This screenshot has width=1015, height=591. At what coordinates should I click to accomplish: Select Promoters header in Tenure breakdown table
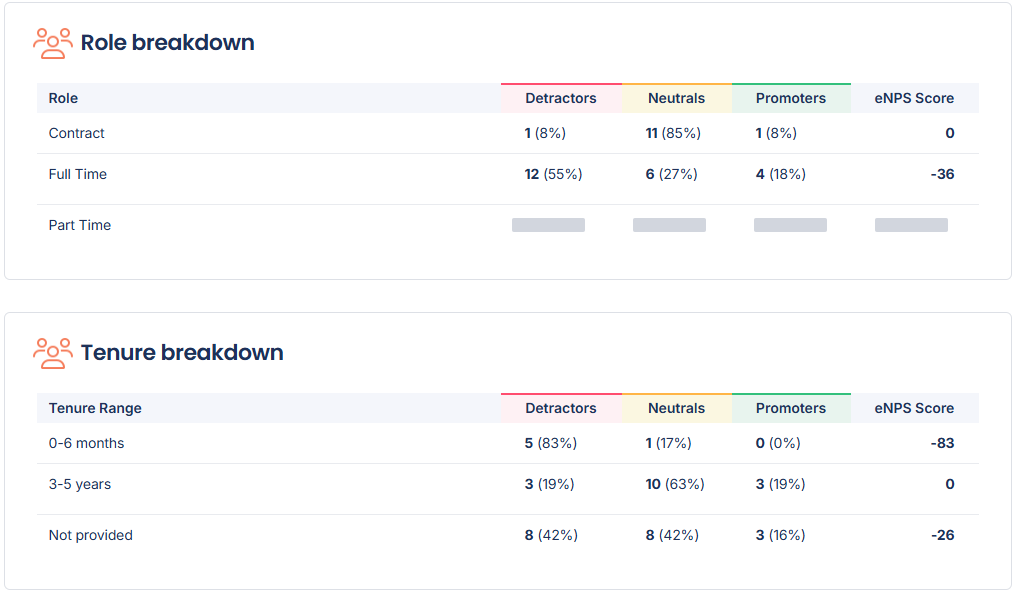pyautogui.click(x=791, y=408)
